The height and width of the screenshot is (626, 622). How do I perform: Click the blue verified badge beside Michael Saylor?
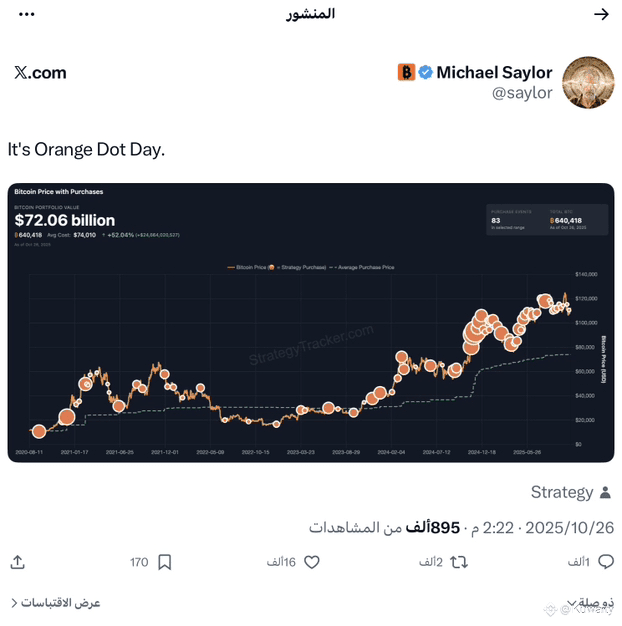[x=426, y=72]
